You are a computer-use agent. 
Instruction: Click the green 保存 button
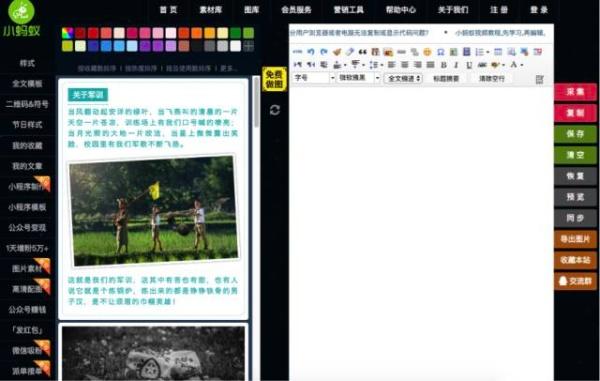pyautogui.click(x=575, y=134)
